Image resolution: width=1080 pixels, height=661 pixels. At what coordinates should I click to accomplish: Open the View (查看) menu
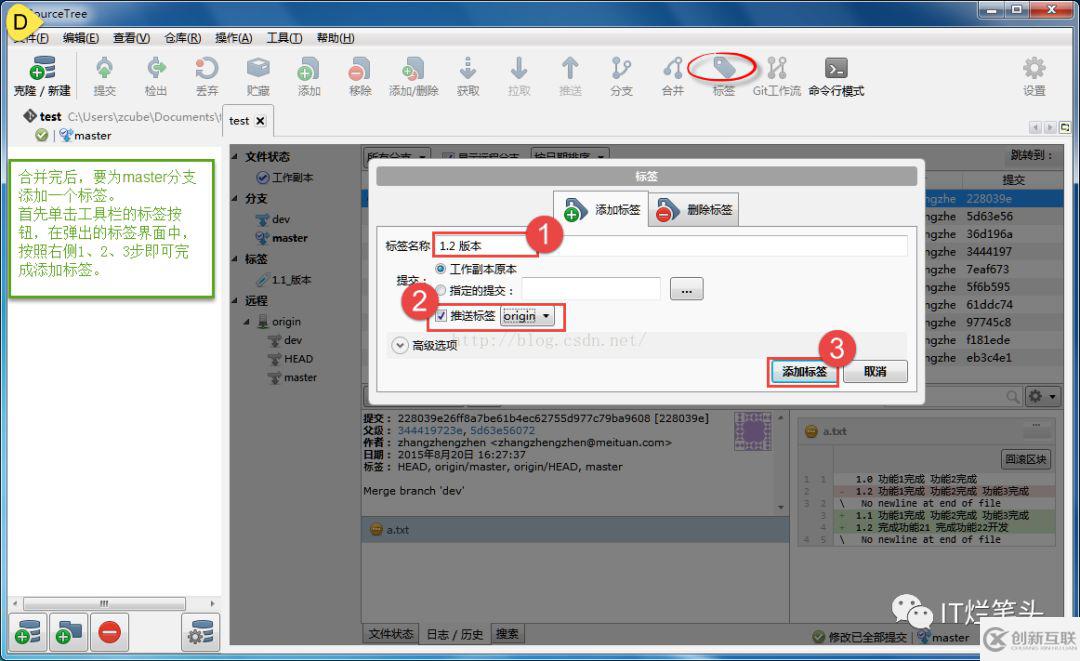132,38
